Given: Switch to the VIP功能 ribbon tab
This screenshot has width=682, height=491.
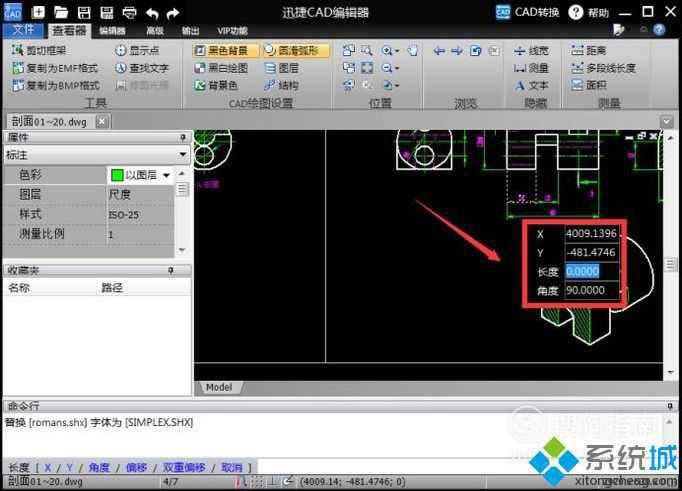Looking at the screenshot, I should point(232,30).
